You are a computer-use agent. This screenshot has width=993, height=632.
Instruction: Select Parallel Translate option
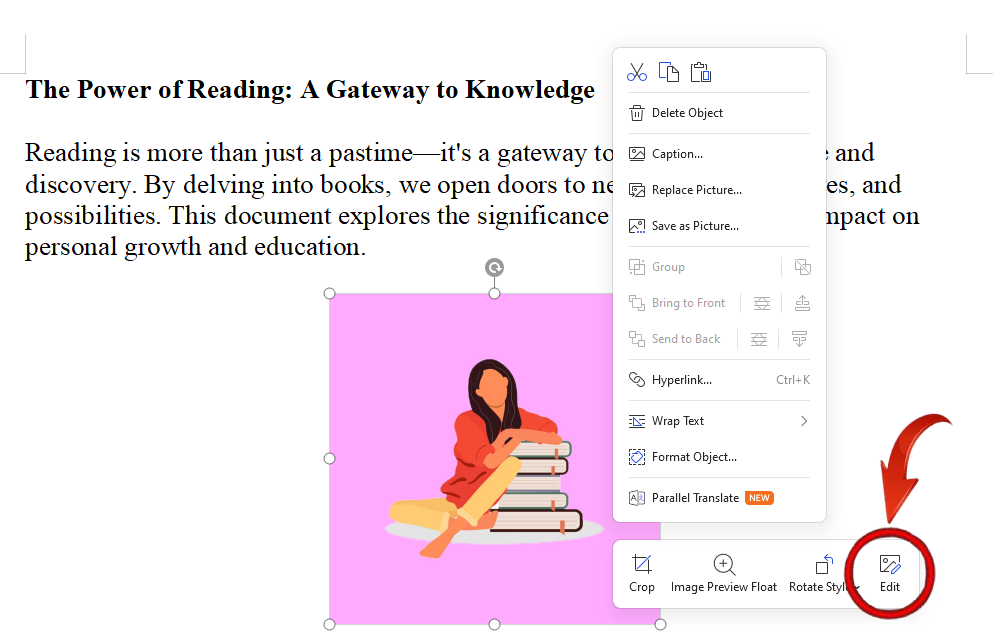pos(719,498)
